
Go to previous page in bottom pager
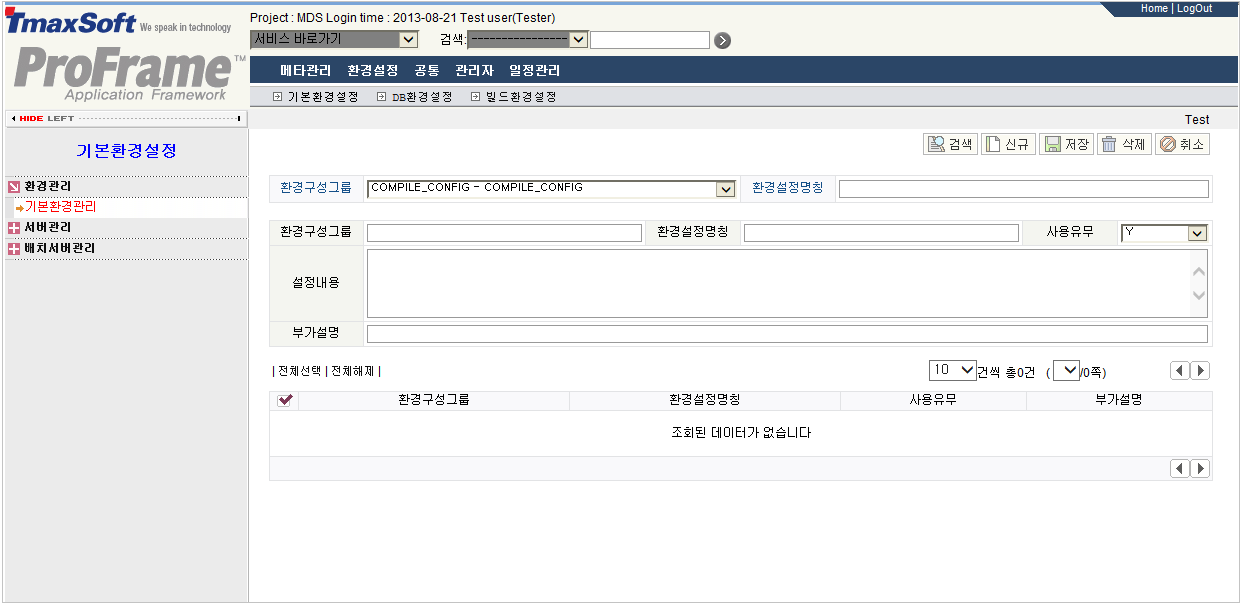(1180, 468)
